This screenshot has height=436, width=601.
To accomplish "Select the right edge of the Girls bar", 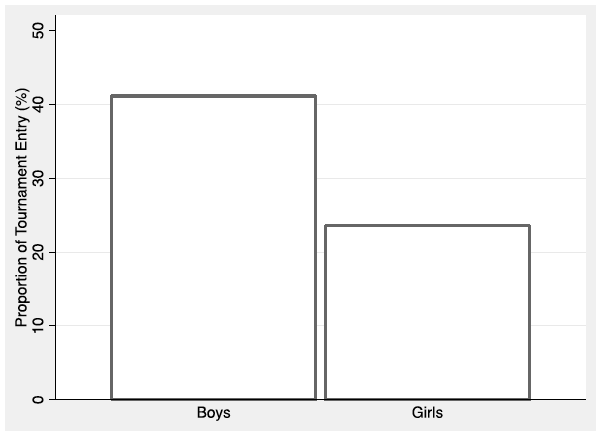I will coord(529,312).
